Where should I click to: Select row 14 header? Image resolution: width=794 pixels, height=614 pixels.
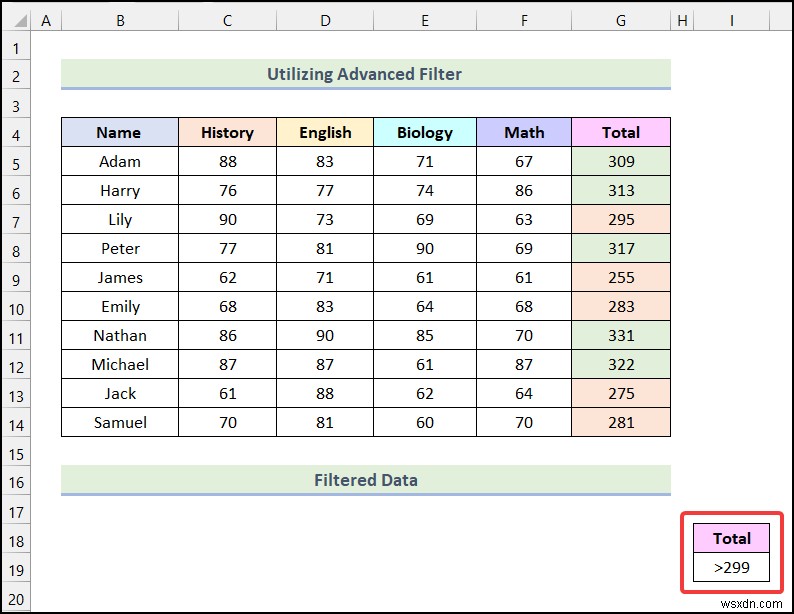(x=16, y=425)
